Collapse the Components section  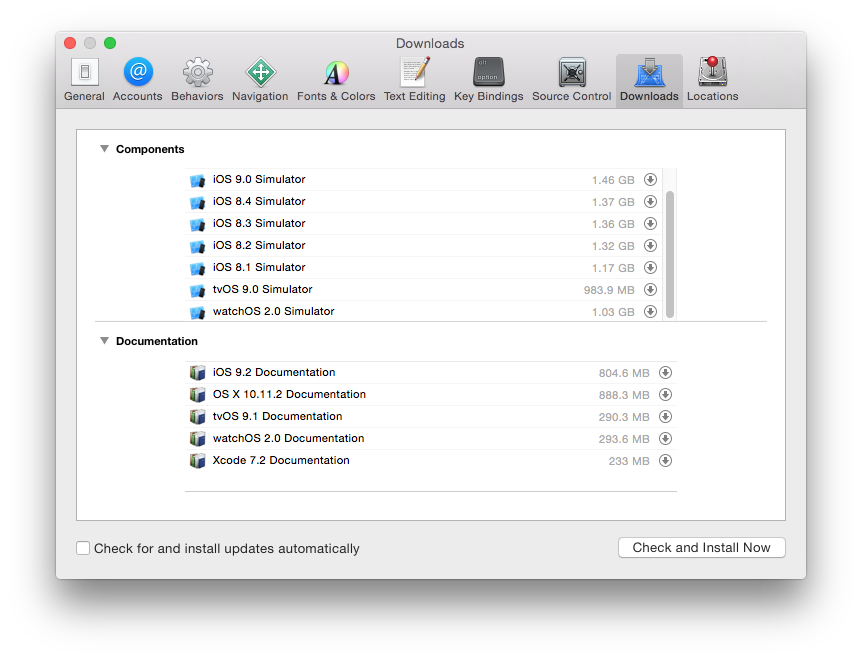[104, 149]
